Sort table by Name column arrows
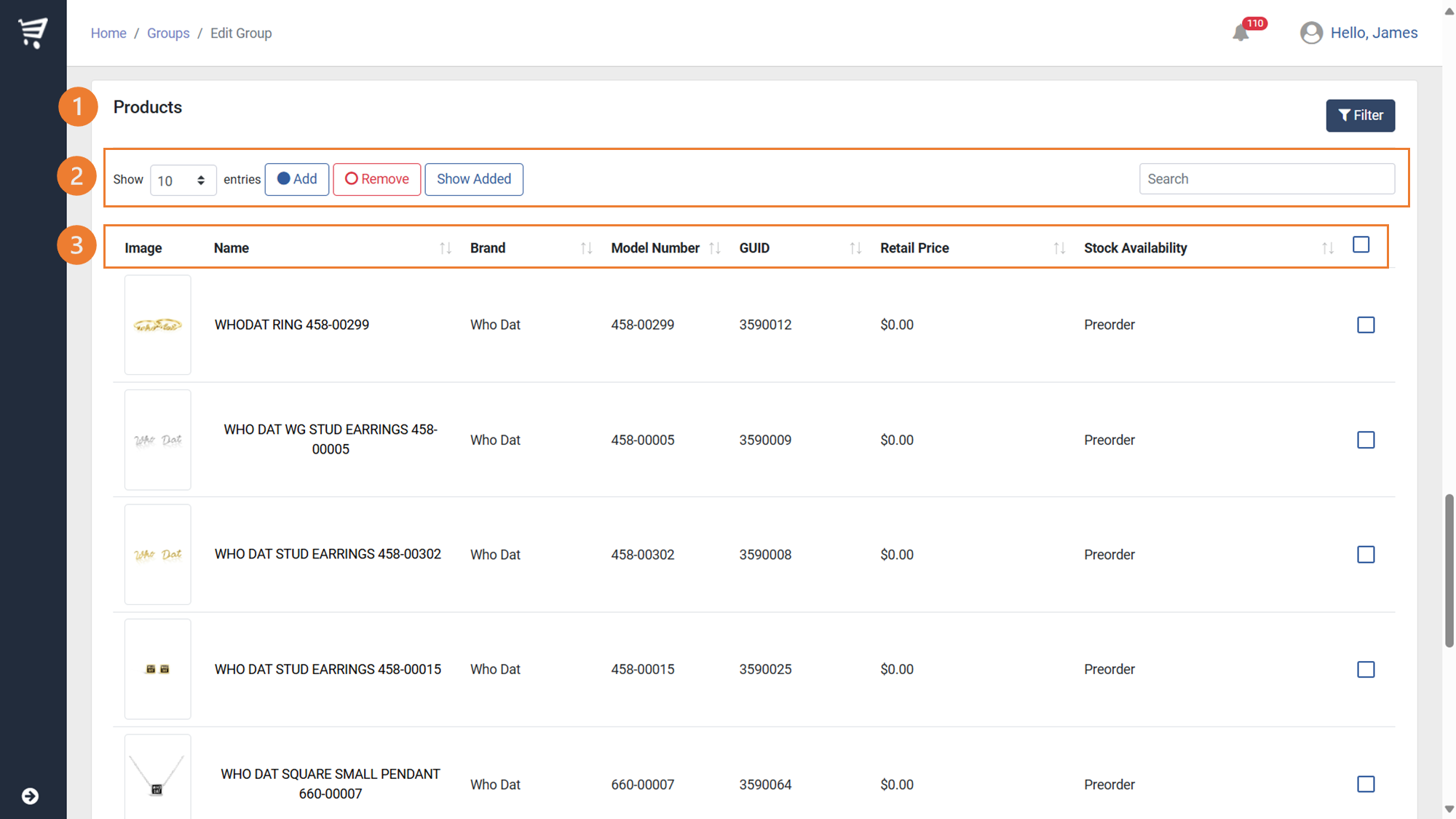 point(446,248)
